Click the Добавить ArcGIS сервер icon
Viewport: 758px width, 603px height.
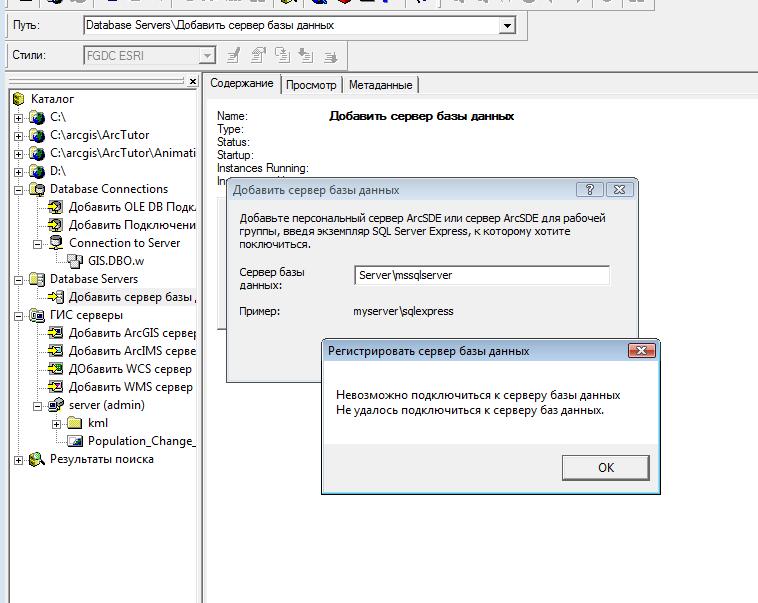pyautogui.click(x=56, y=333)
